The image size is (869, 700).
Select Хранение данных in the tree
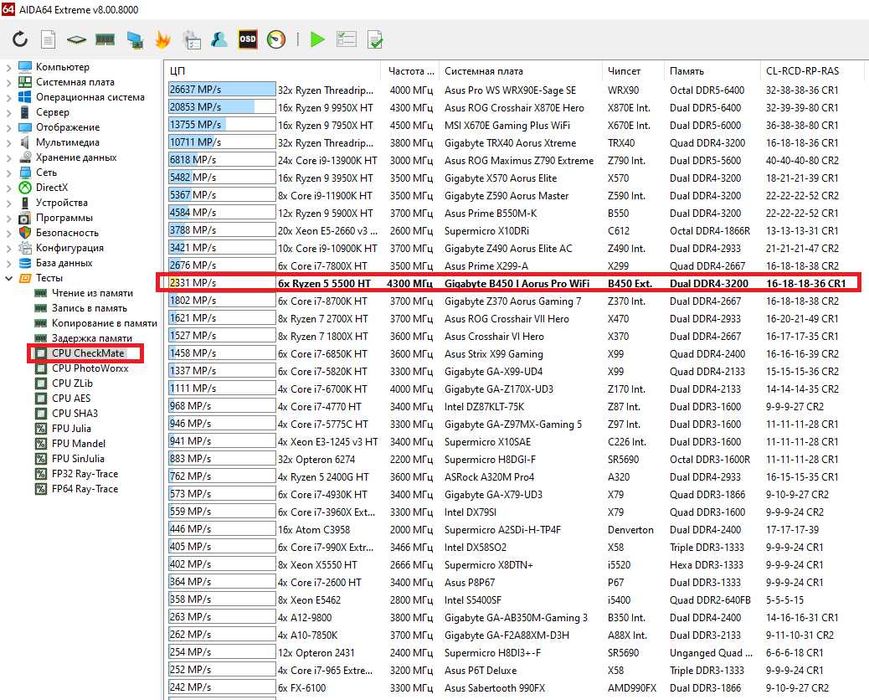[76, 157]
